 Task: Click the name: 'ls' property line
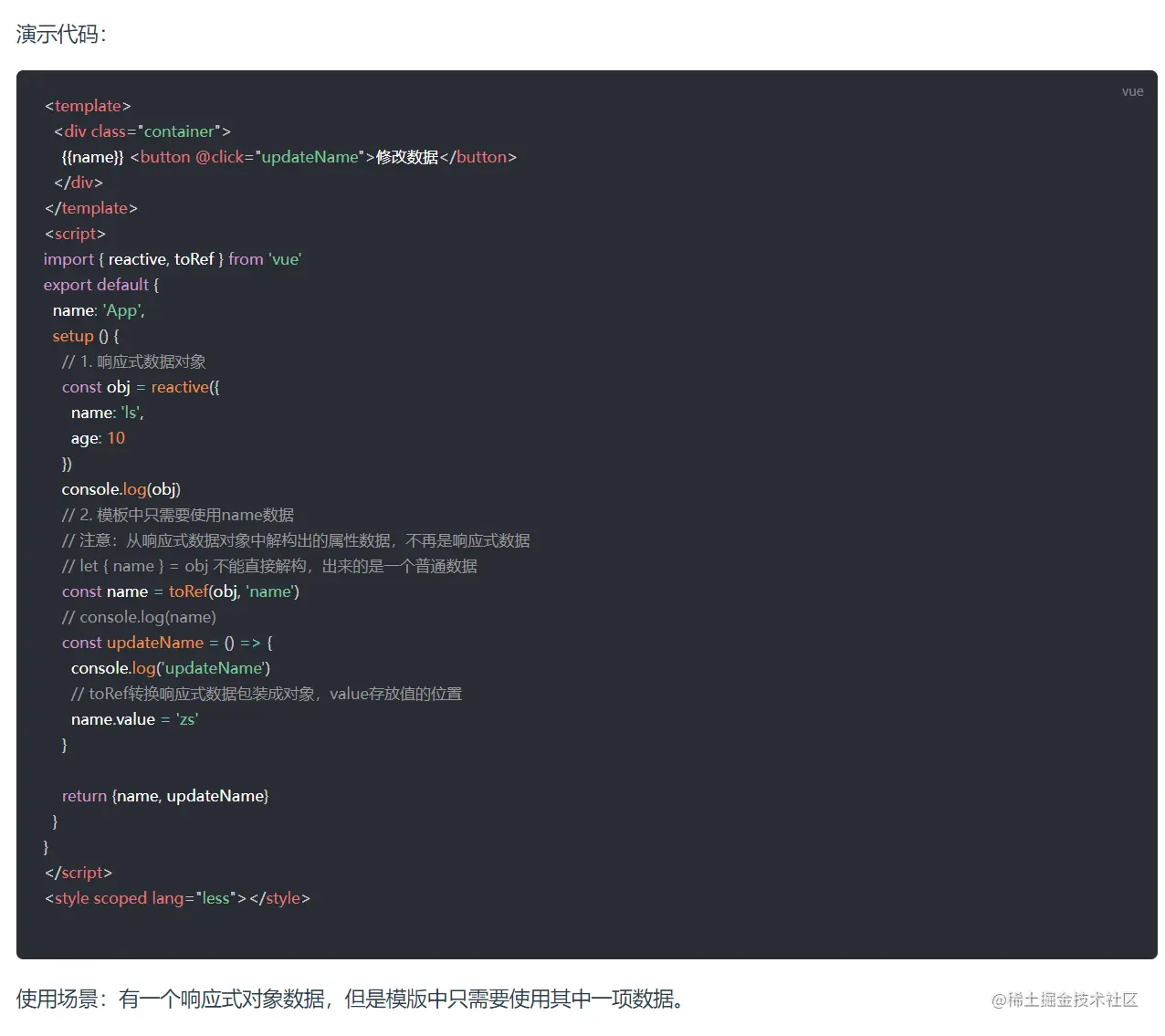[x=107, y=413]
